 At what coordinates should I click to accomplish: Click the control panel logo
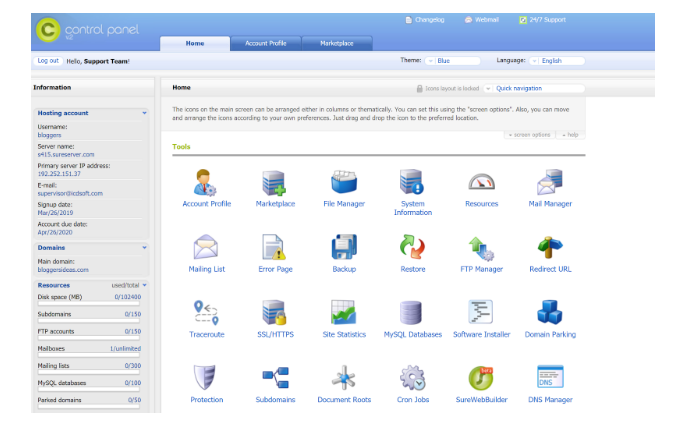(88, 30)
